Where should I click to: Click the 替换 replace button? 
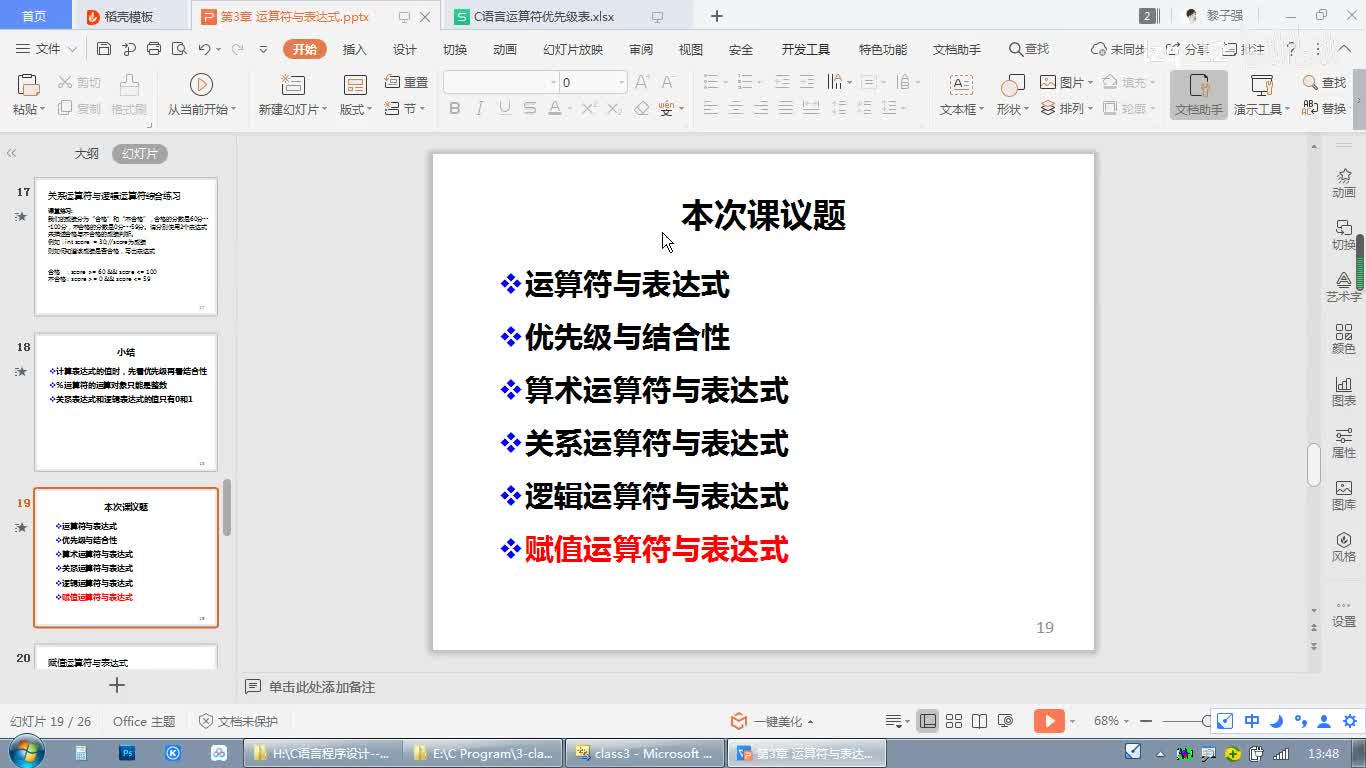click(x=1325, y=108)
